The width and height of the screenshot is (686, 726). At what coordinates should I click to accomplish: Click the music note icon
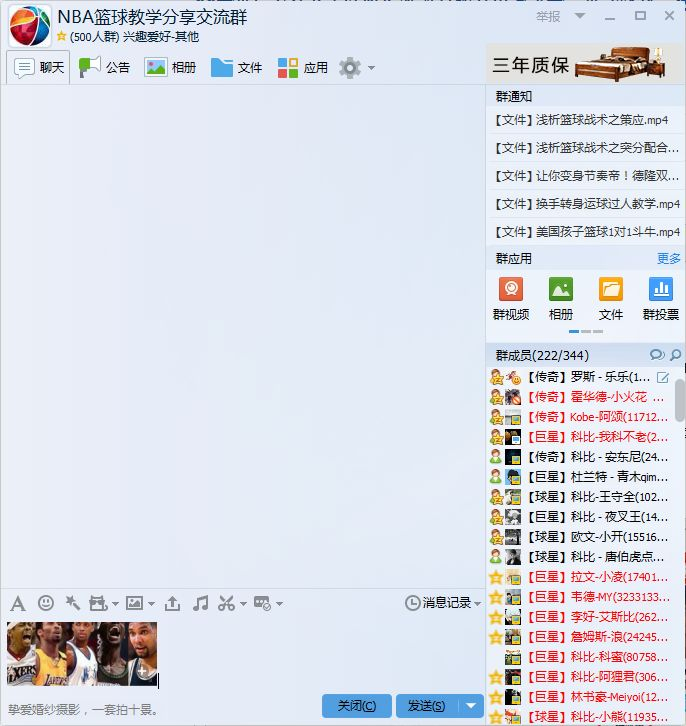pos(200,603)
